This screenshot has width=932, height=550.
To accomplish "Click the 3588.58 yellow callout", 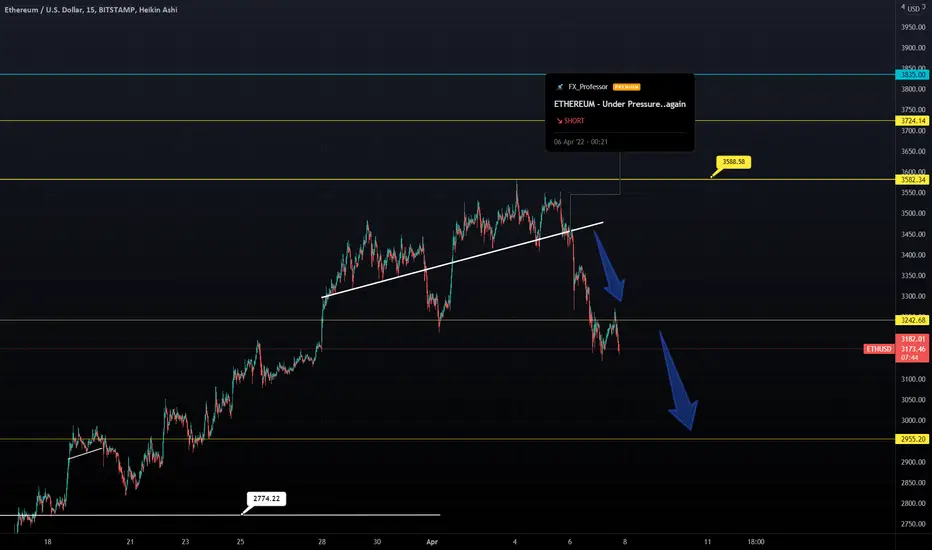I will tap(733, 162).
